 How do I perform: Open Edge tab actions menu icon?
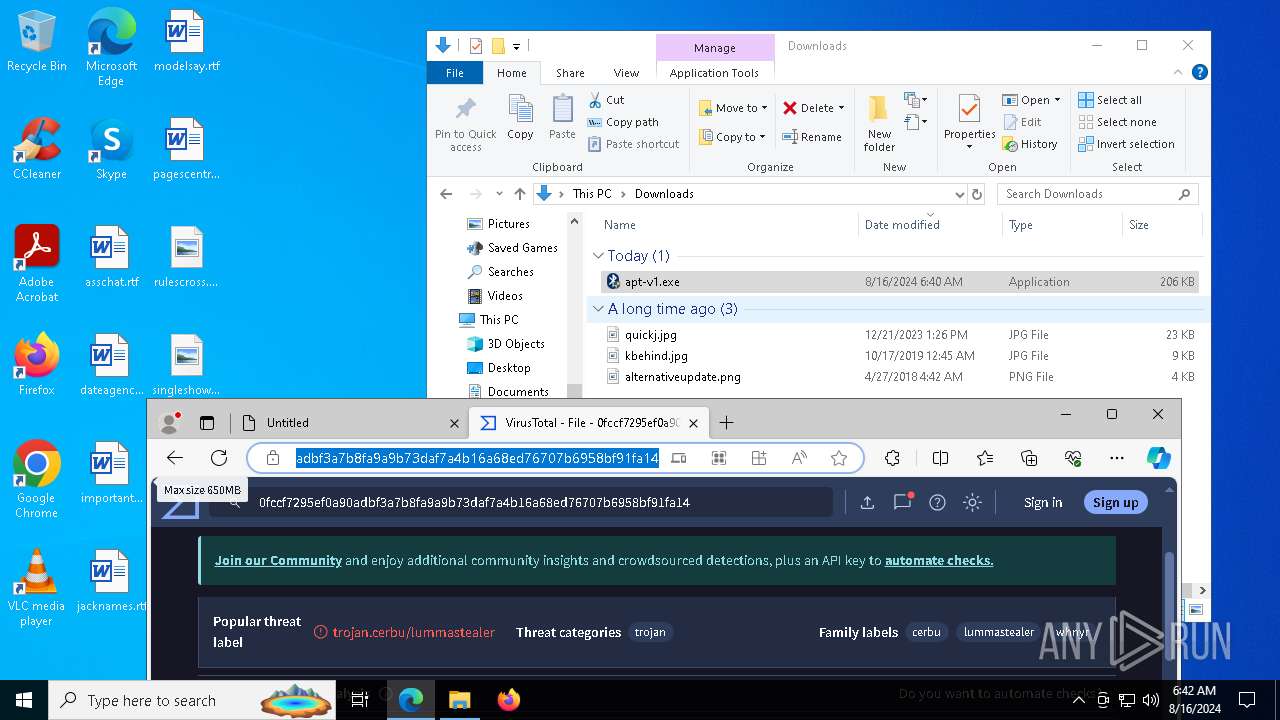(207, 423)
